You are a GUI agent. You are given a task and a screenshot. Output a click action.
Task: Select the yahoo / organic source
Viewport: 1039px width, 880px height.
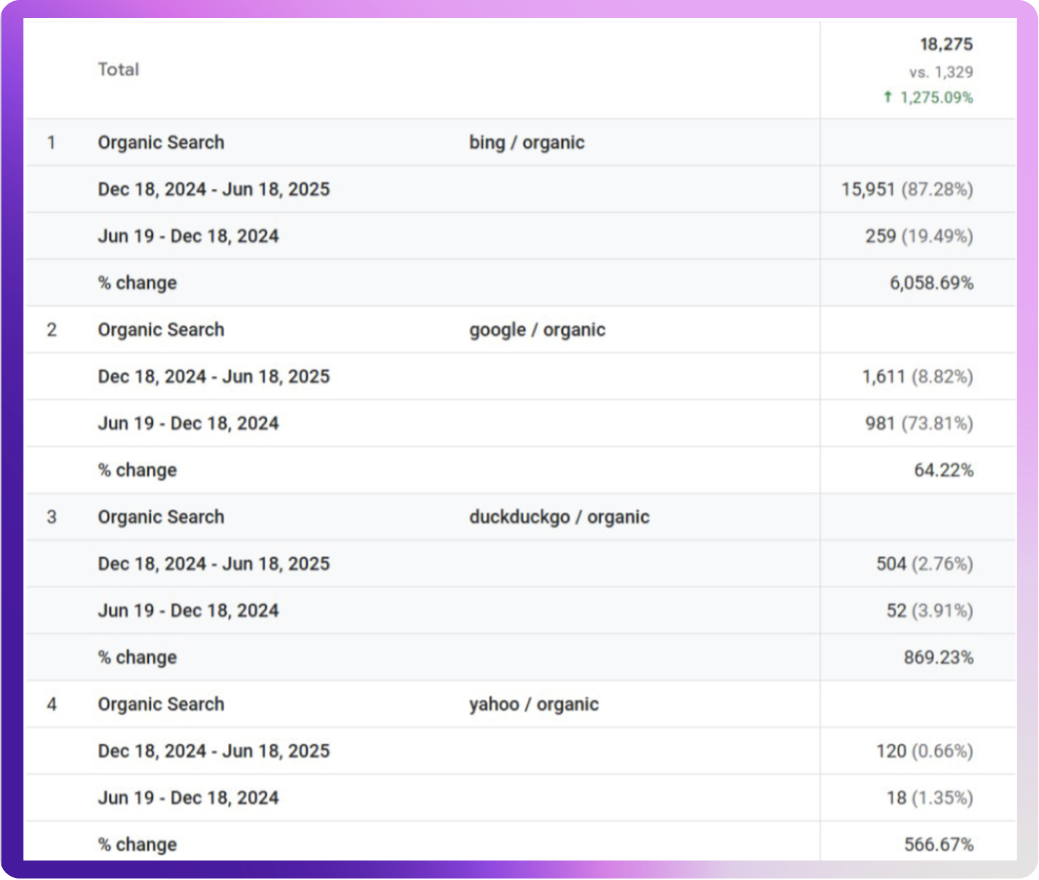coord(534,704)
